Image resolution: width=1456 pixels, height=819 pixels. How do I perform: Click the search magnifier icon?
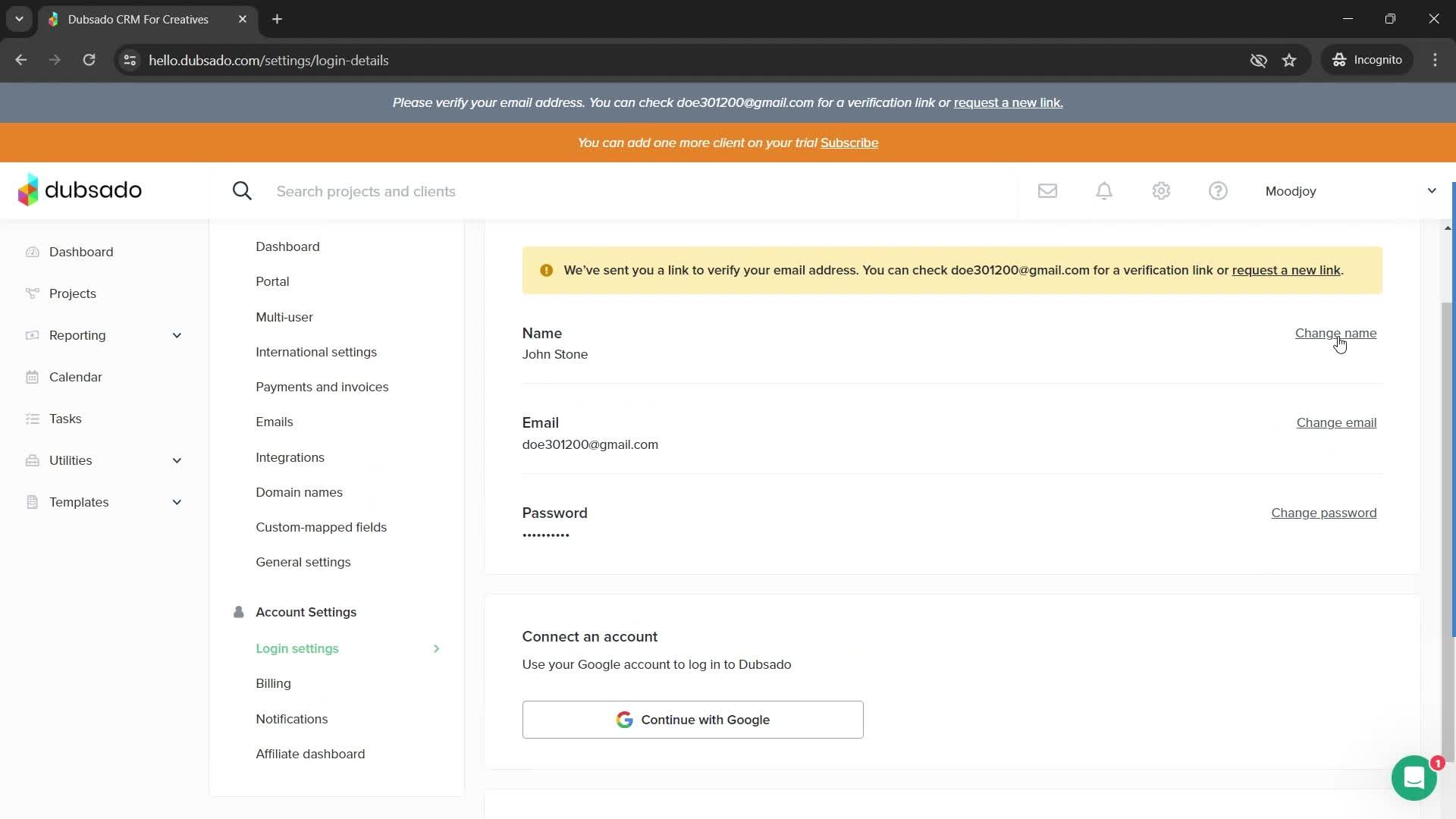(x=242, y=191)
